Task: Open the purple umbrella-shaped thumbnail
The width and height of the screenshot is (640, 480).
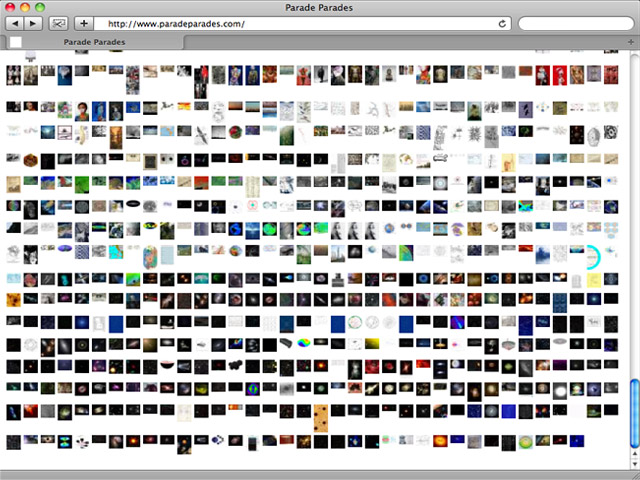Action: 457,229
